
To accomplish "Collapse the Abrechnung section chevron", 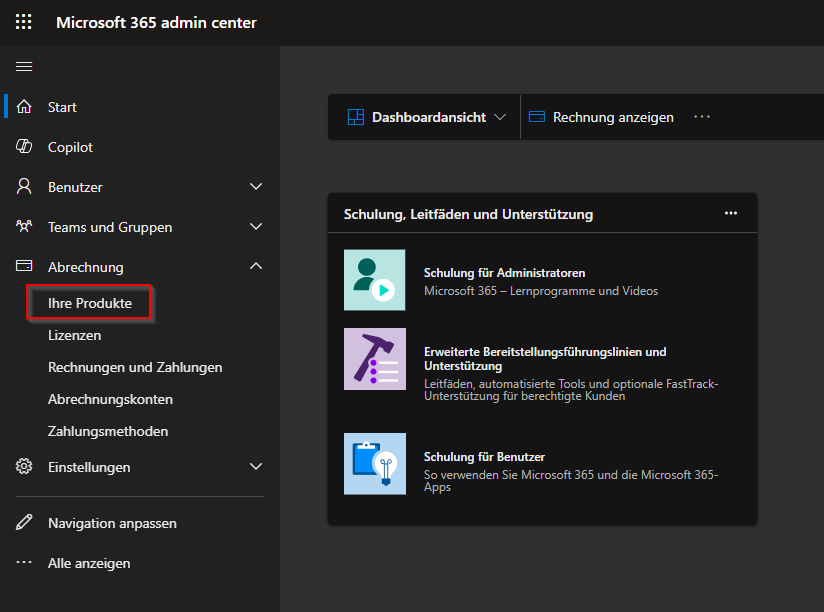I will (x=256, y=266).
